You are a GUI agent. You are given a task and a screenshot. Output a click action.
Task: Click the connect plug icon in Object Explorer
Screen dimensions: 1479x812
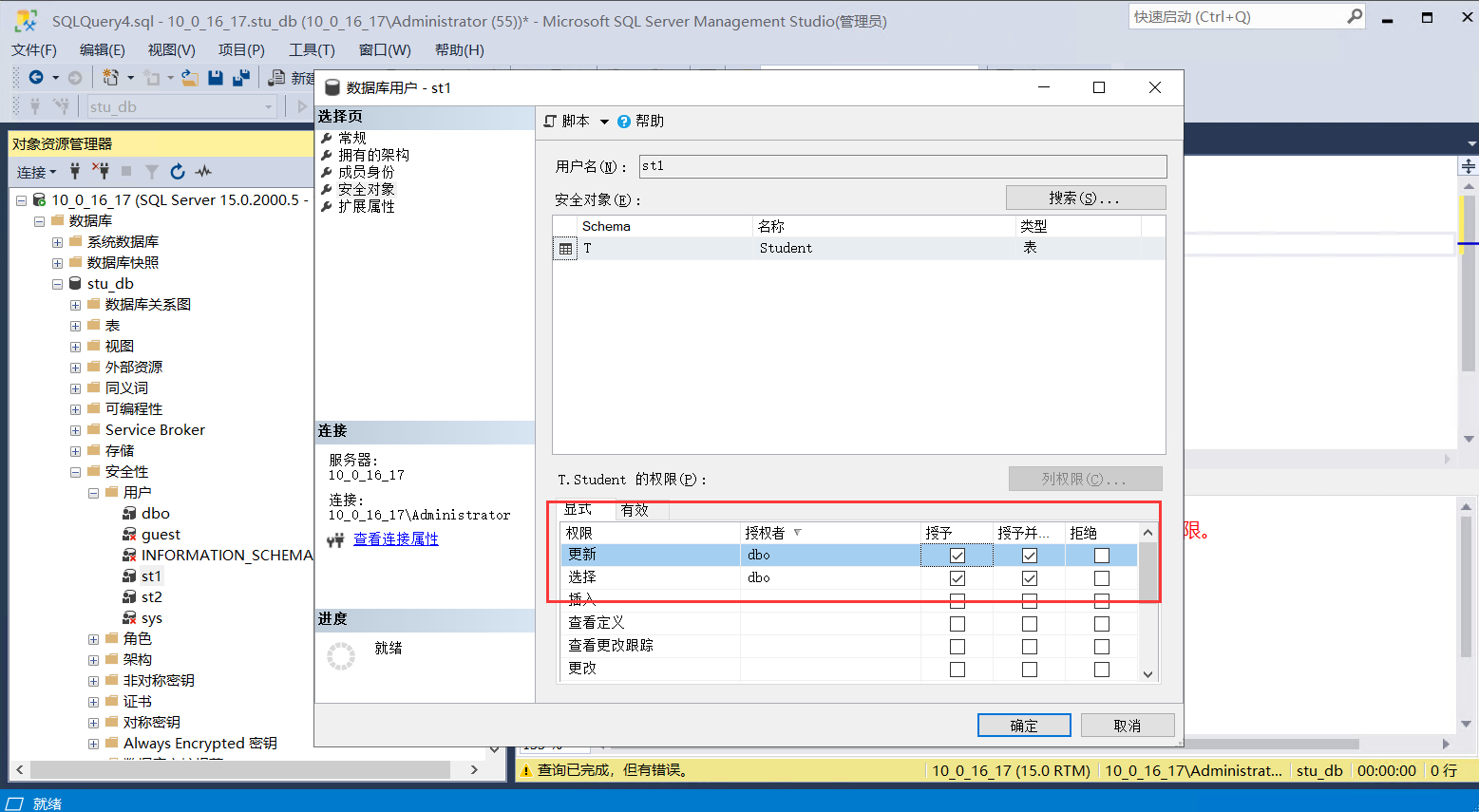(x=75, y=171)
